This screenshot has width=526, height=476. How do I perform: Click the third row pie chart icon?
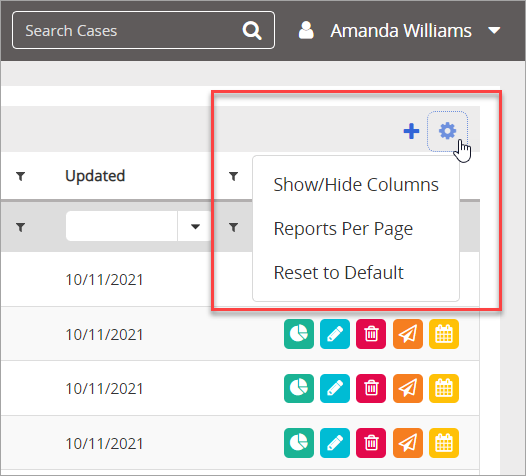[299, 388]
